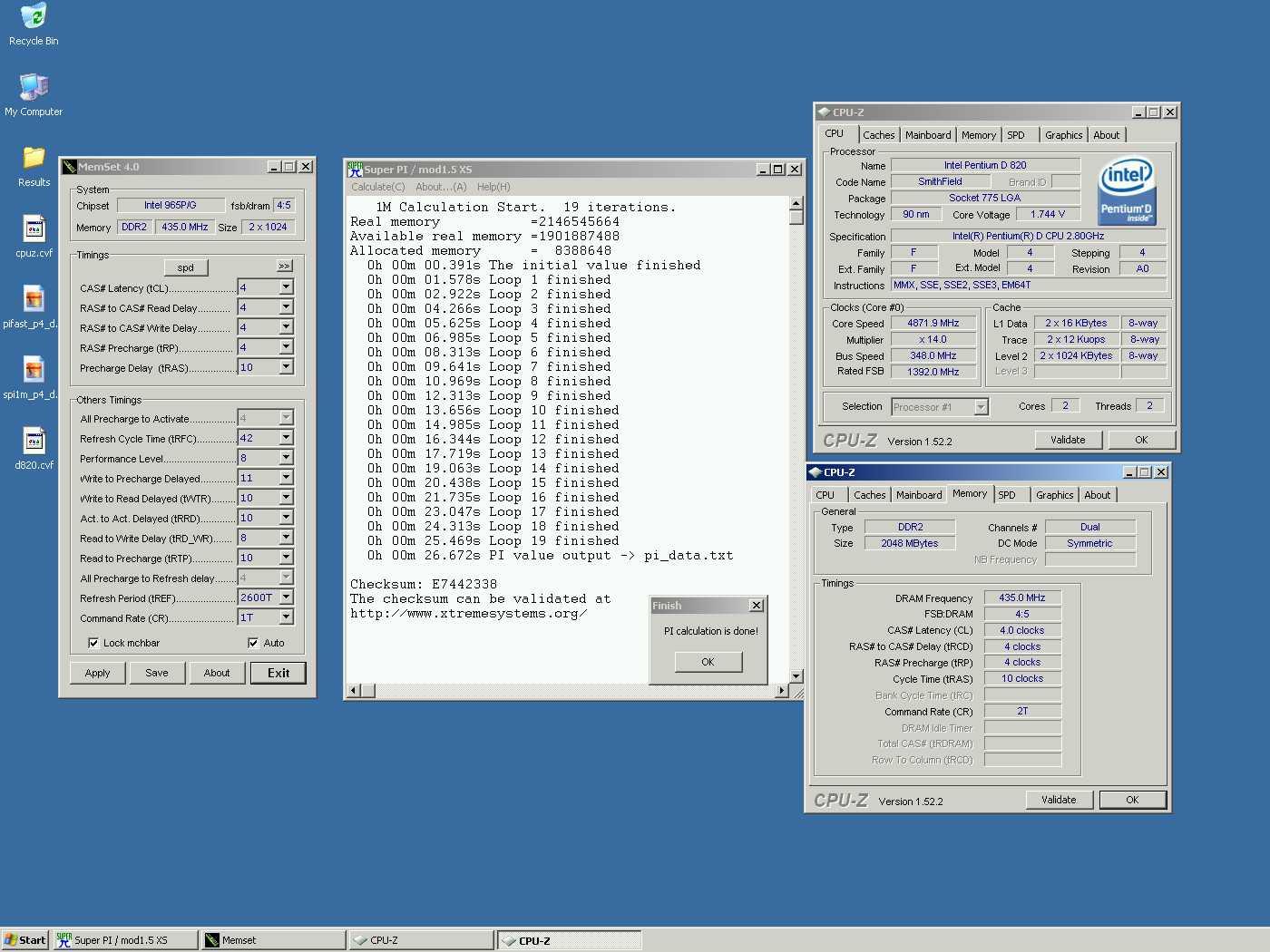Click the Save button in MemSet
The height and width of the screenshot is (952, 1270).
(157, 673)
